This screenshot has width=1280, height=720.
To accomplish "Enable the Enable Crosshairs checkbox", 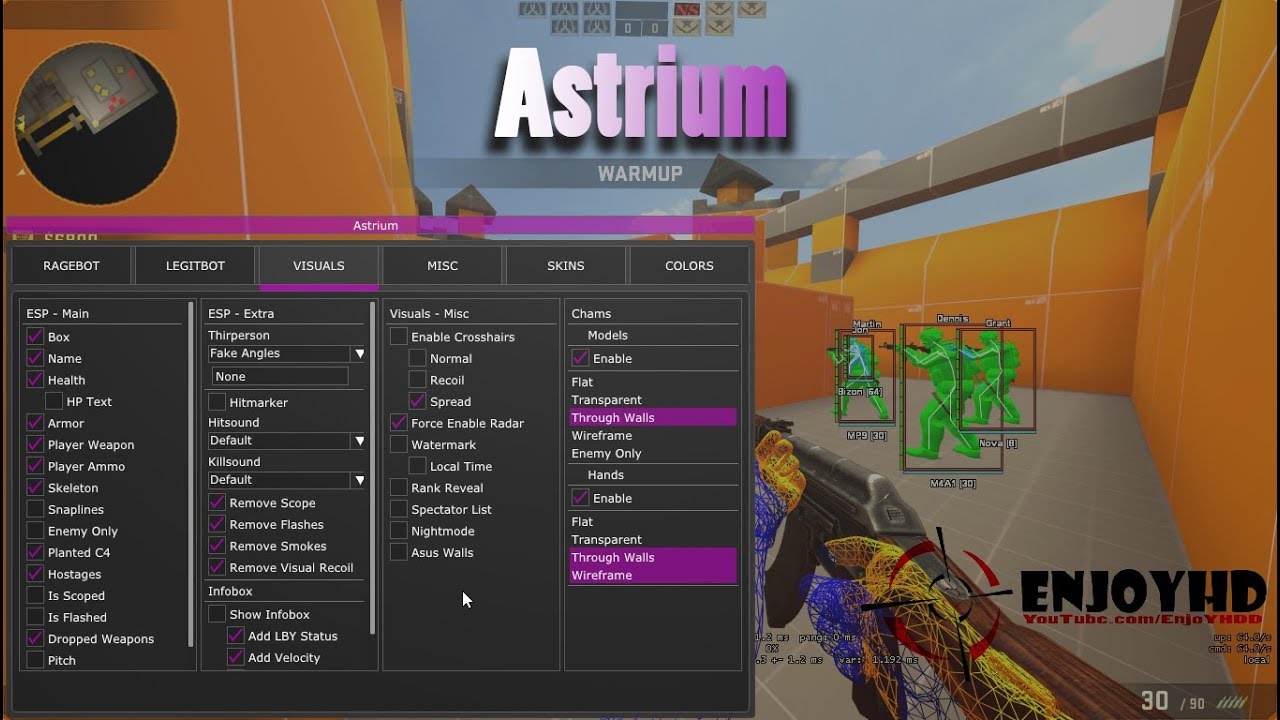I will click(399, 337).
